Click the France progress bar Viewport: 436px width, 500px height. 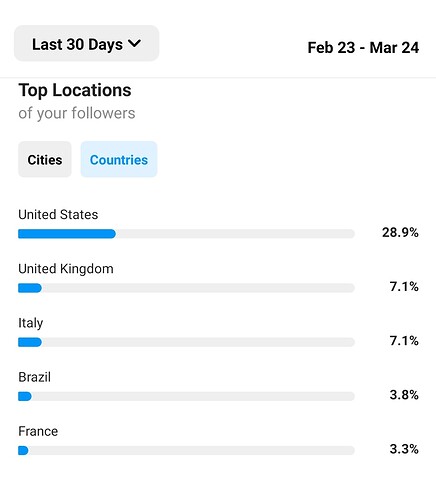(x=186, y=451)
